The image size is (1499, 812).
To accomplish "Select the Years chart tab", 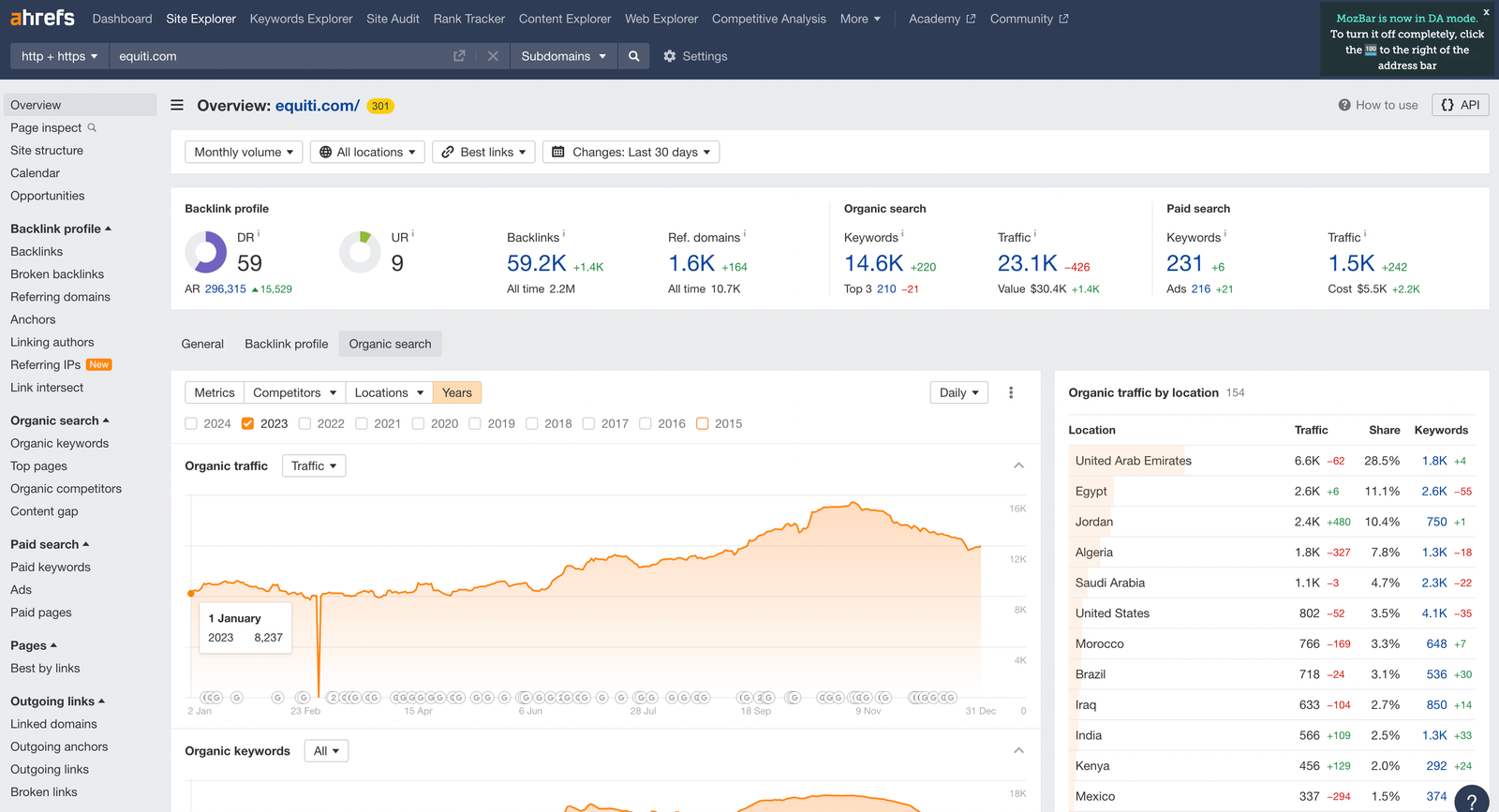I will (457, 392).
